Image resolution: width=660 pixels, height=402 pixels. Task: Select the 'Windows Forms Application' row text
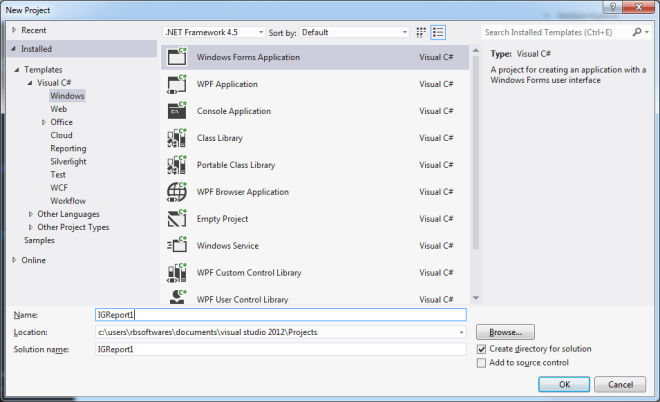coord(248,57)
